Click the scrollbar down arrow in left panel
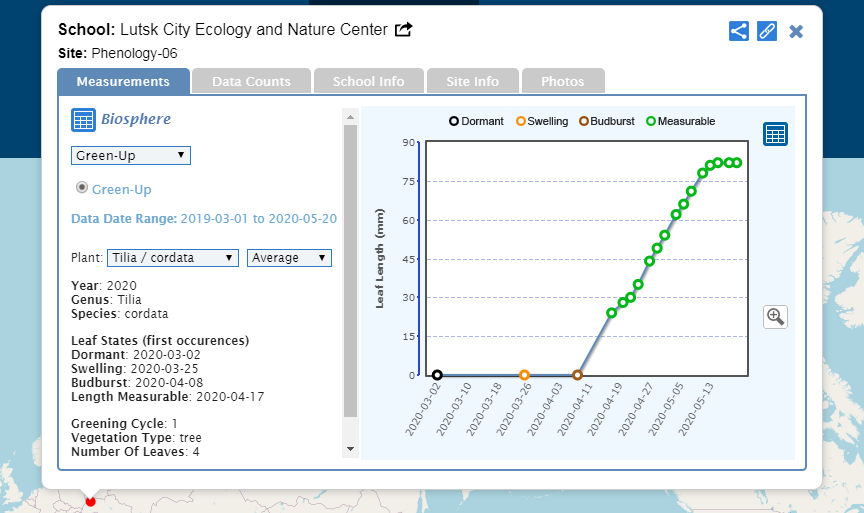The width and height of the screenshot is (864, 513). tap(350, 449)
